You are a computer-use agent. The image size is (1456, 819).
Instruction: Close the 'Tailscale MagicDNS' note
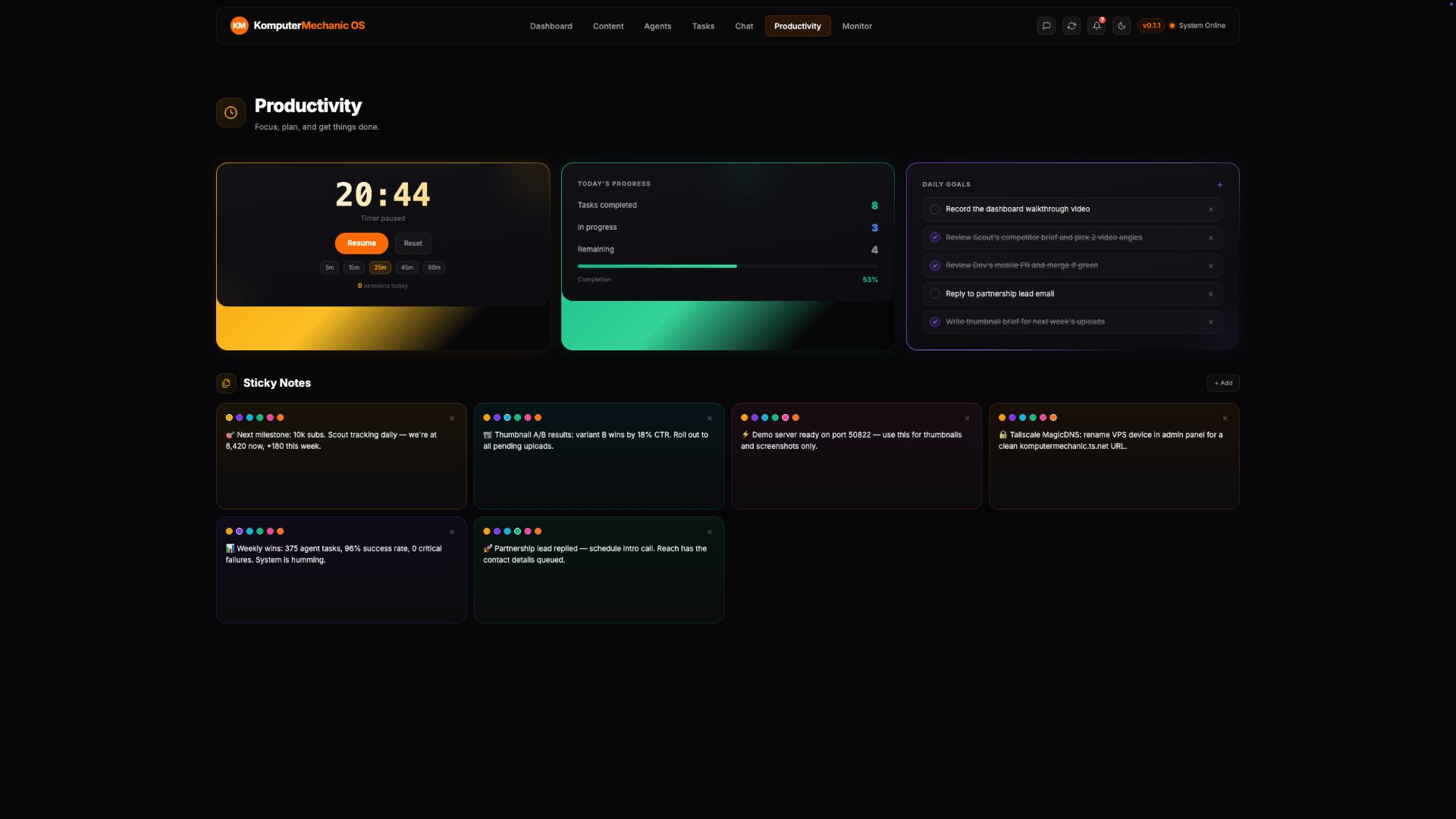[x=1225, y=419]
